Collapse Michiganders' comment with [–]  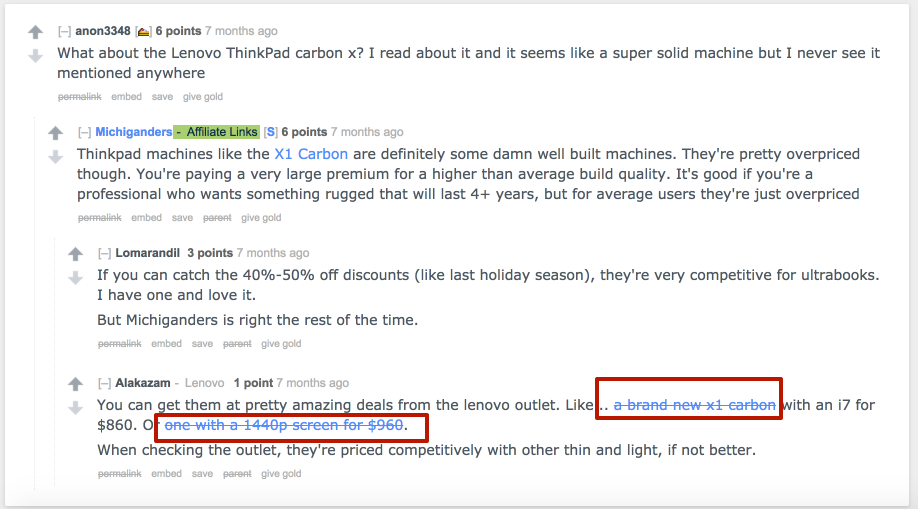pyautogui.click(x=85, y=132)
